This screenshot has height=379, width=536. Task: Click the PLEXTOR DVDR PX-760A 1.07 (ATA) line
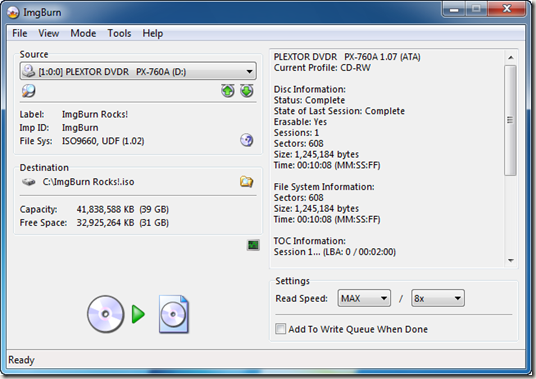(347, 57)
